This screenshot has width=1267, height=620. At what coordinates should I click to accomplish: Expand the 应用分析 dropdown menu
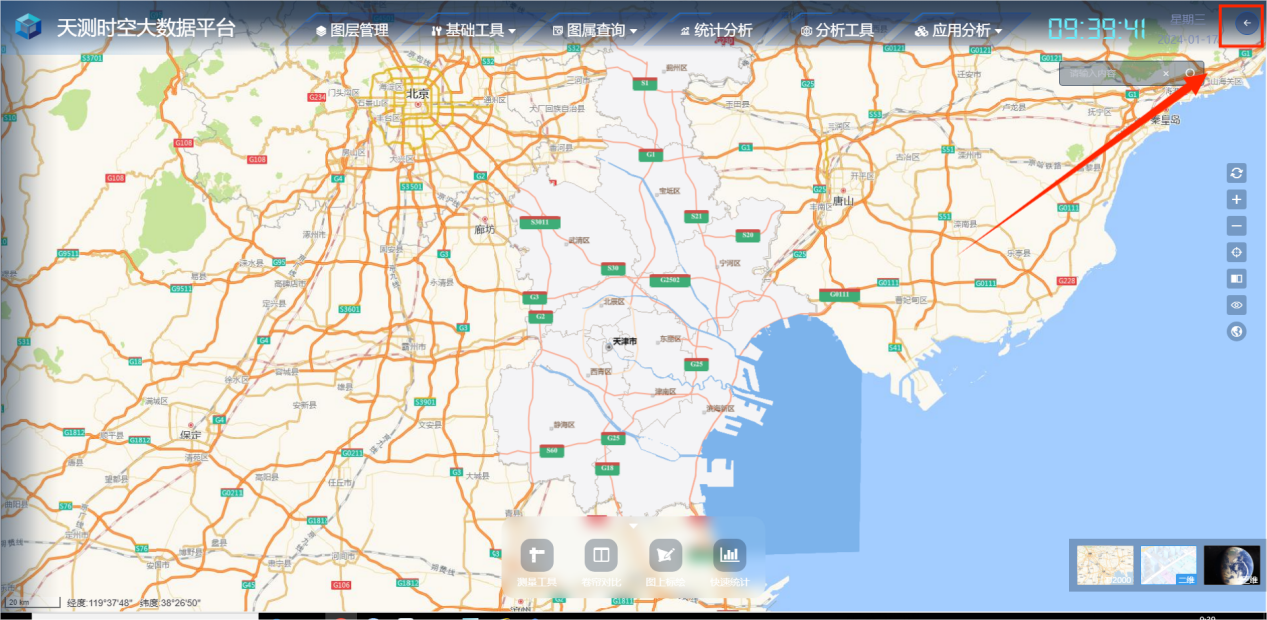click(958, 30)
